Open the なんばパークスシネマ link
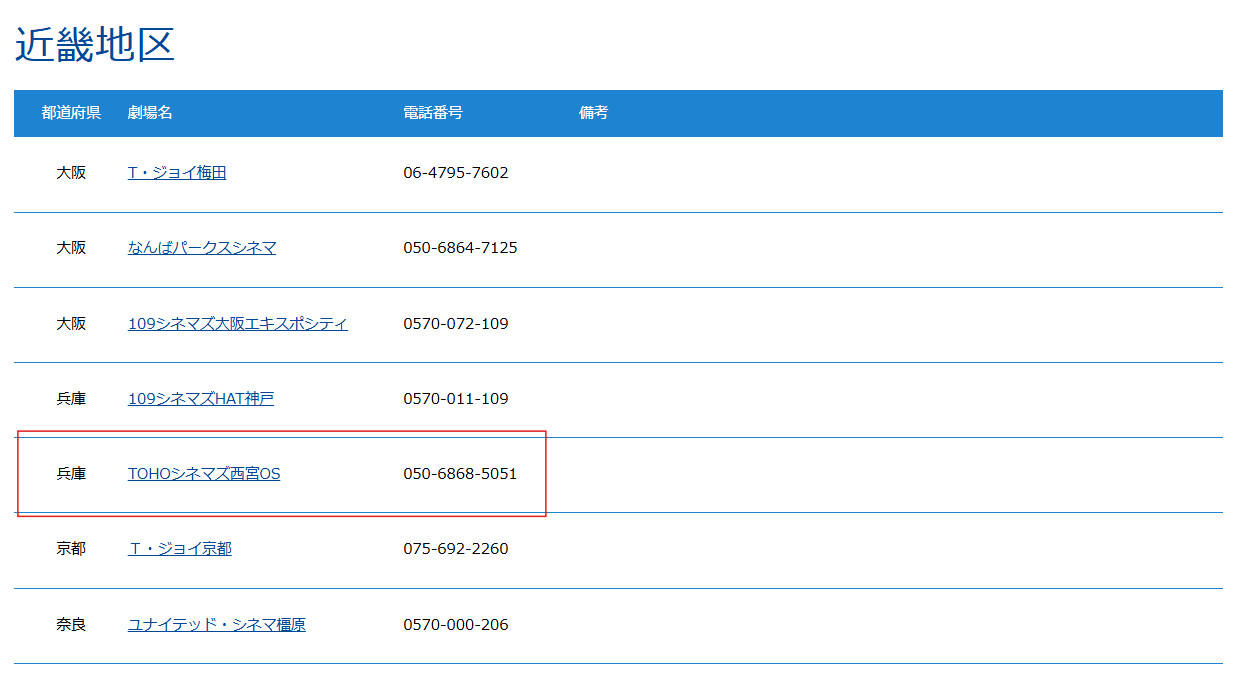The image size is (1245, 679). click(x=202, y=248)
